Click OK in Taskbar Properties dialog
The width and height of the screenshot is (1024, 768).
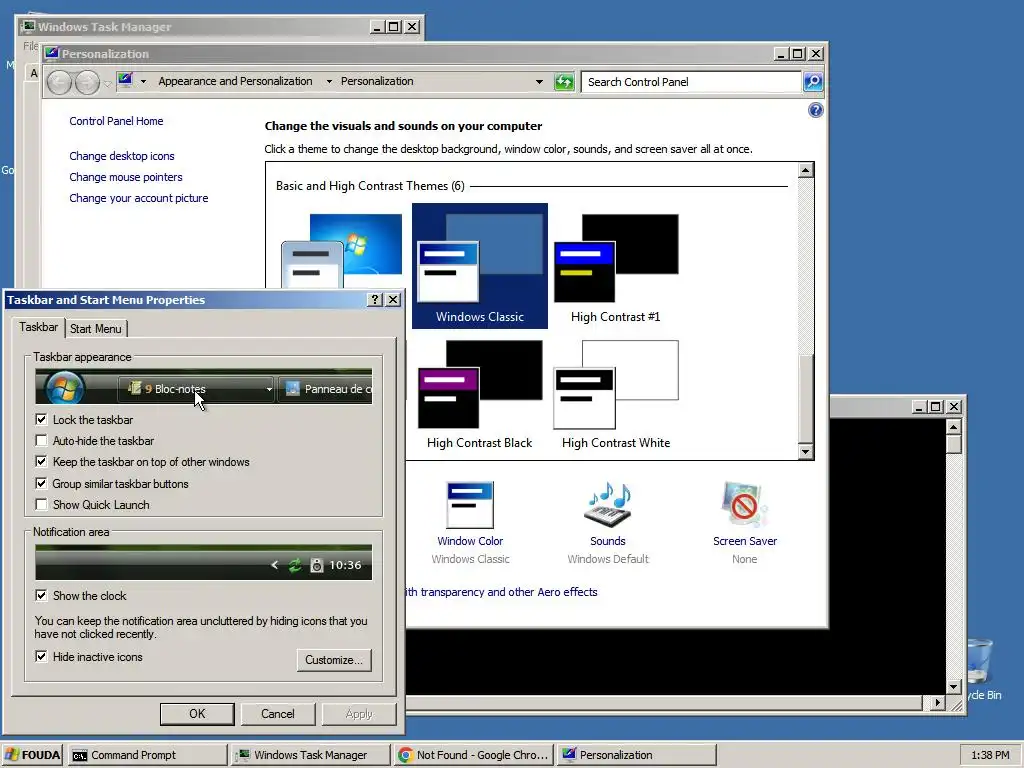[197, 714]
